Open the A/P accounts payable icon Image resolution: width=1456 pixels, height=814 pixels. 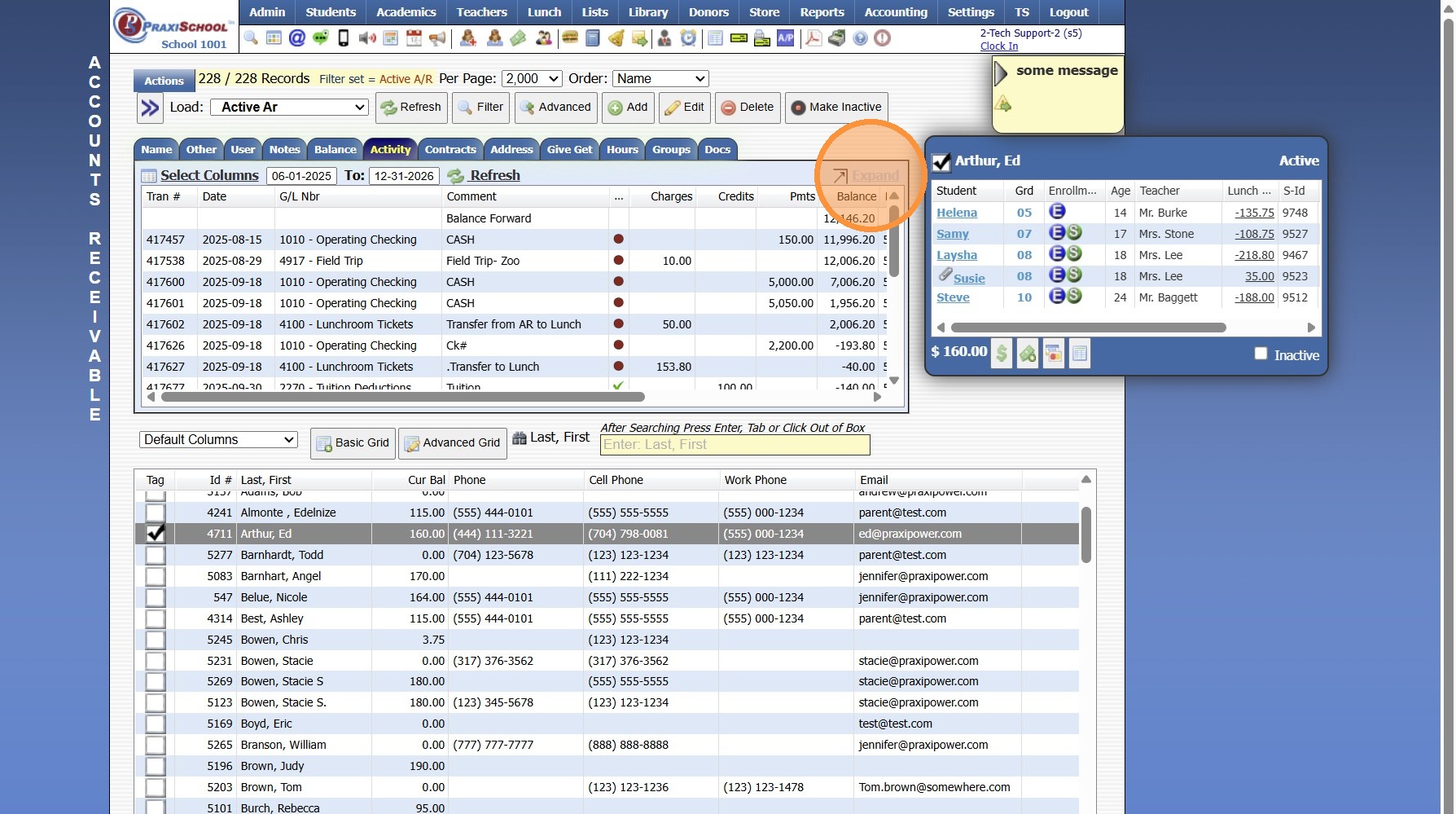coord(785,38)
